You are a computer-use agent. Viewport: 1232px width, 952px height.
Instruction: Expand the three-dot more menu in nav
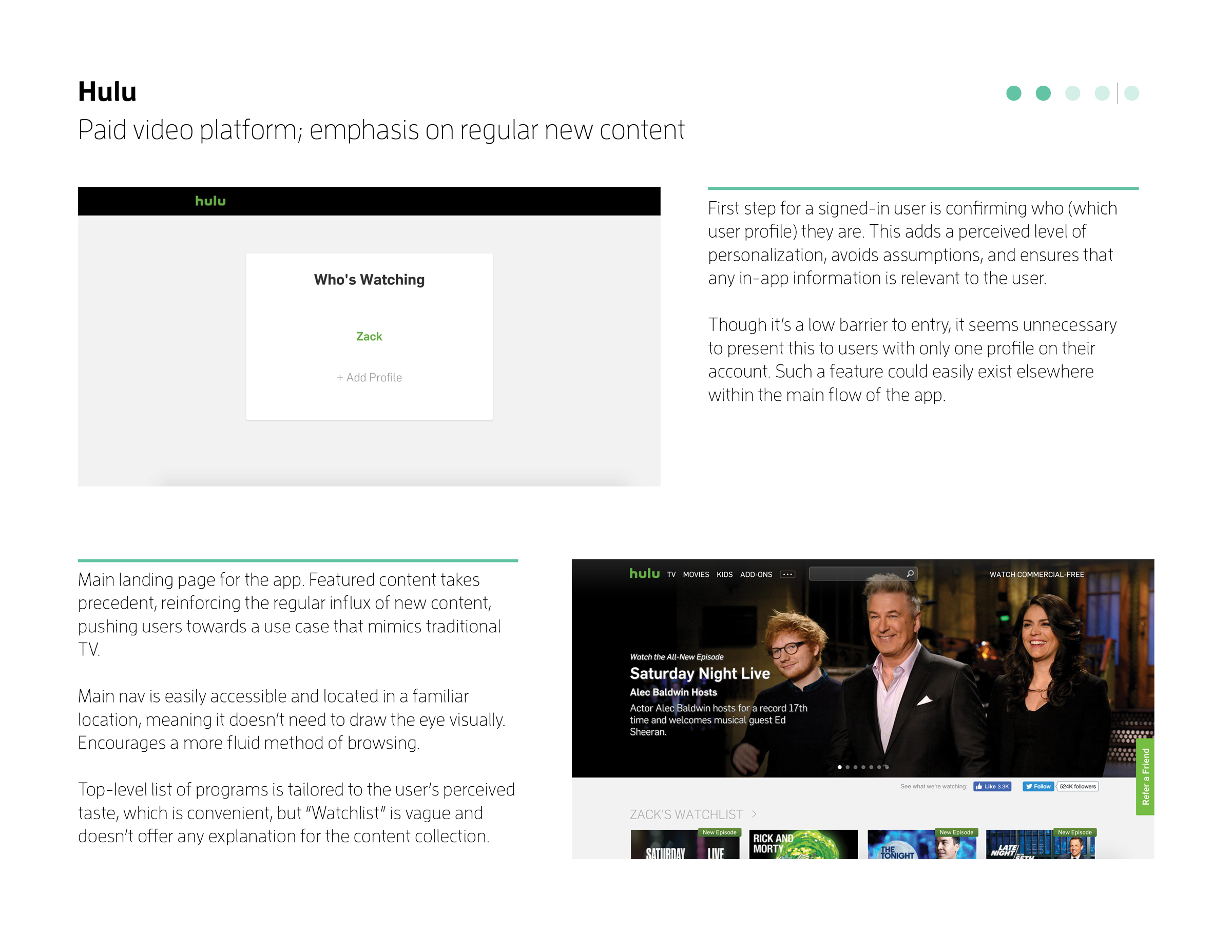787,574
